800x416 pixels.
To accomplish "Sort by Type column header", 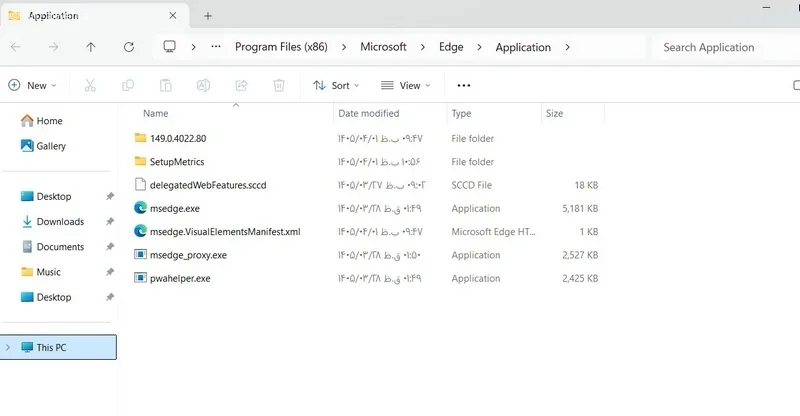I will point(461,113).
